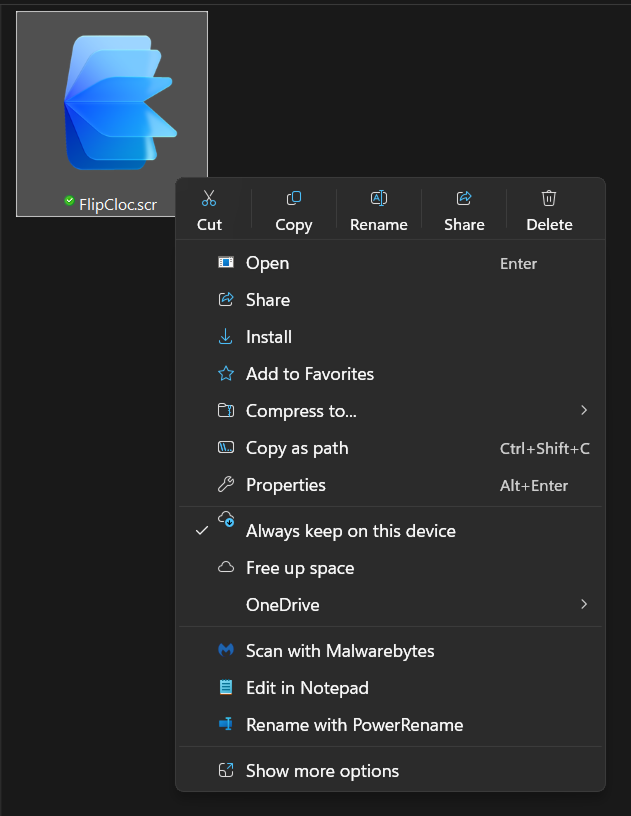This screenshot has height=816, width=631.
Task: Select the FlipCloc.scr file thumbnail
Action: coord(120,103)
